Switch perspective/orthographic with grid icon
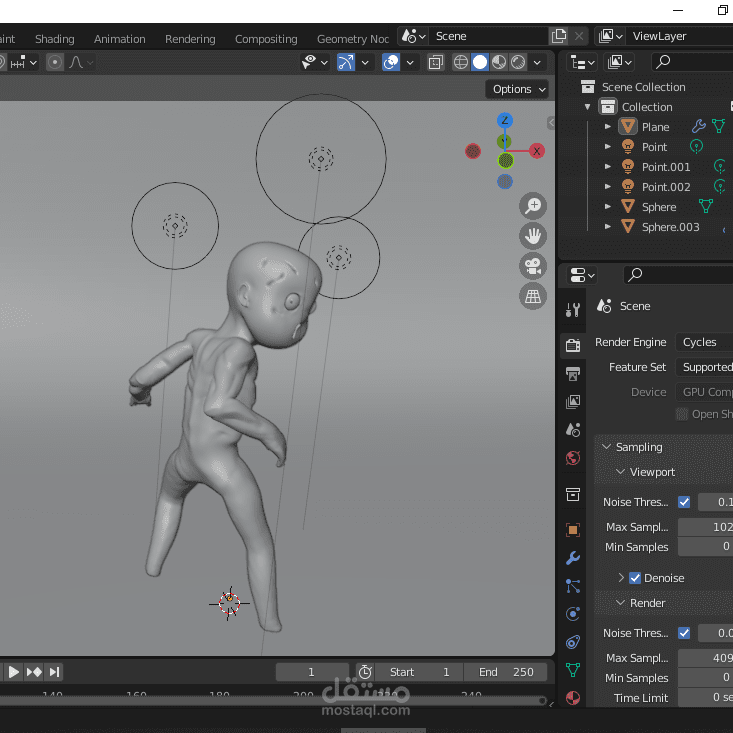The image size is (733, 733). coord(533,296)
